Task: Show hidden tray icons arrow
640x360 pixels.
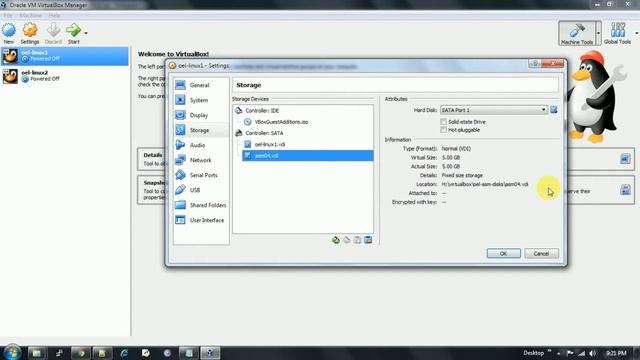Action: coord(558,353)
